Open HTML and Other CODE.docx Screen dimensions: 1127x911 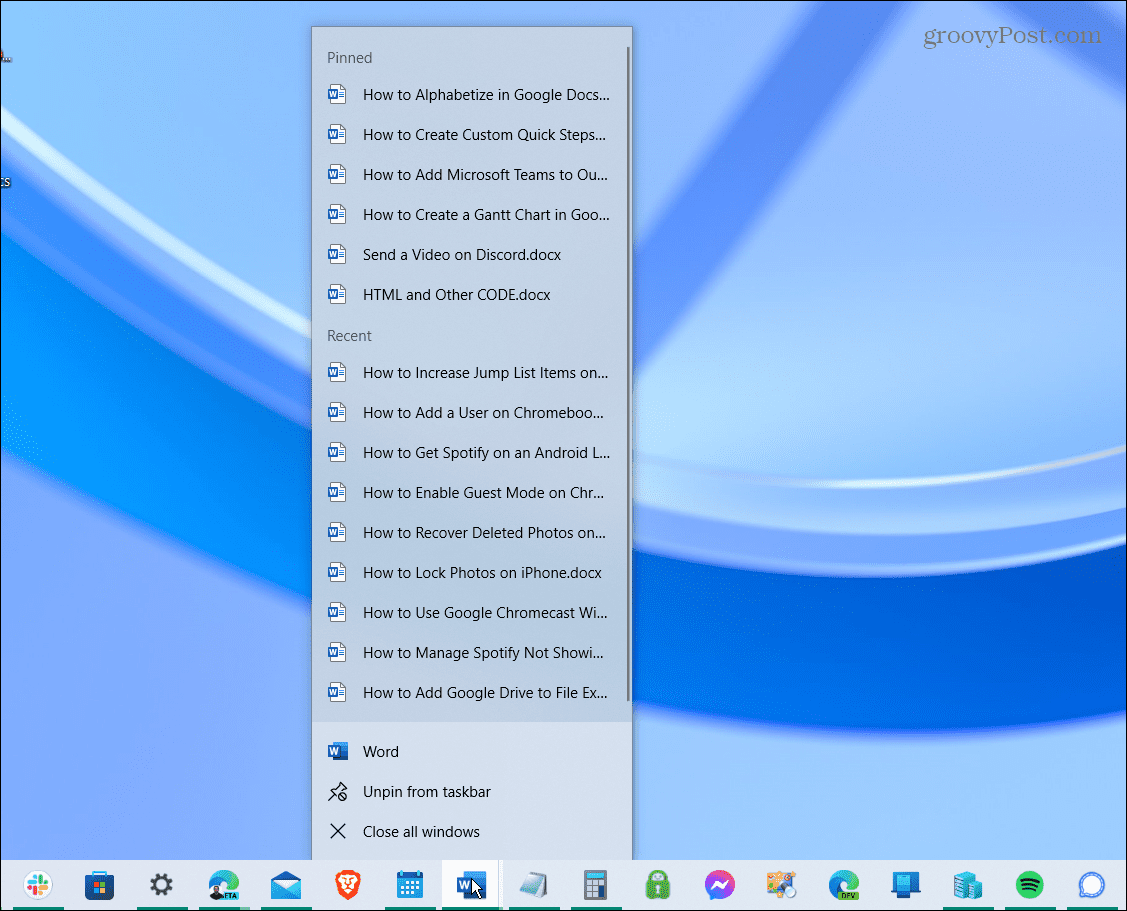pos(456,294)
